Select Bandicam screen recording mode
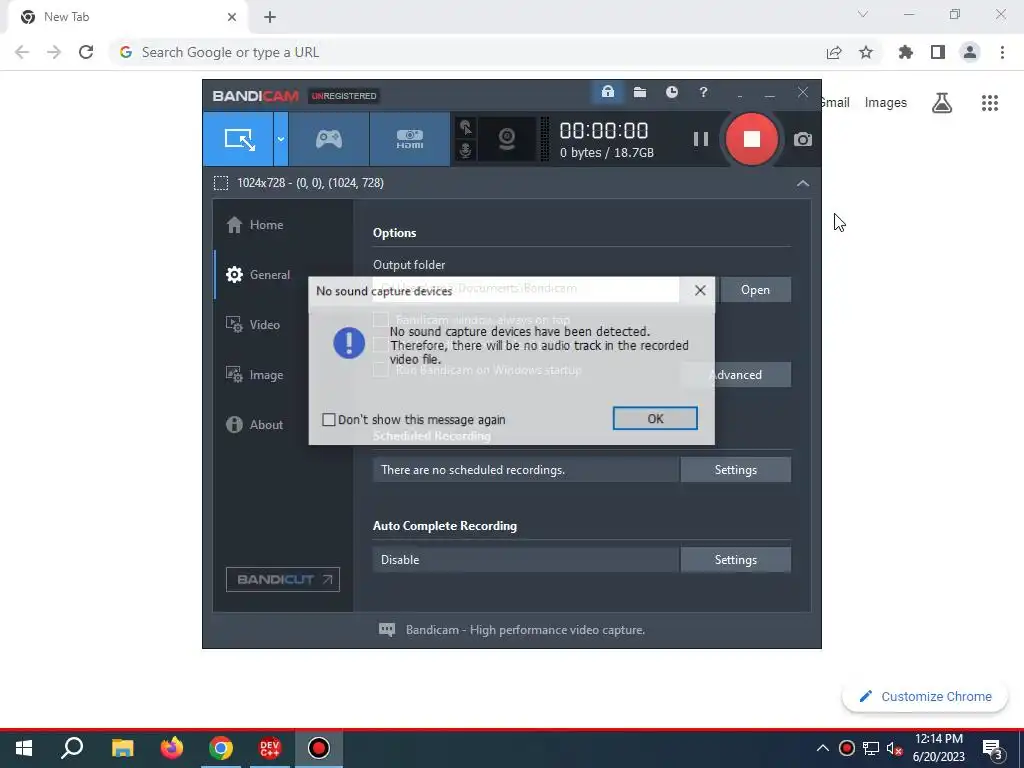Viewport: 1024px width, 768px height. pyautogui.click(x=238, y=139)
